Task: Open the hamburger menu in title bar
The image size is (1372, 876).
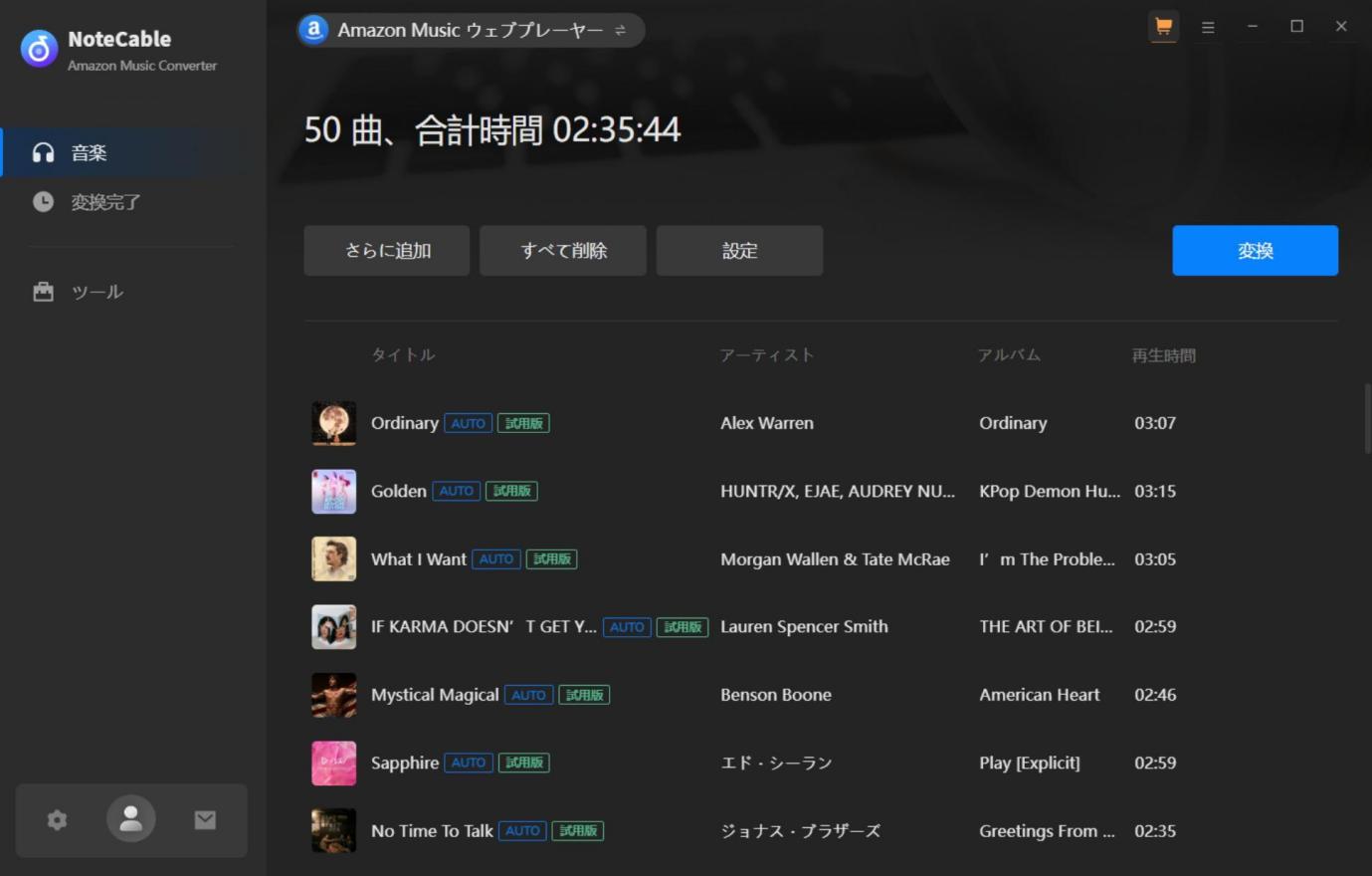Action: (x=1208, y=28)
